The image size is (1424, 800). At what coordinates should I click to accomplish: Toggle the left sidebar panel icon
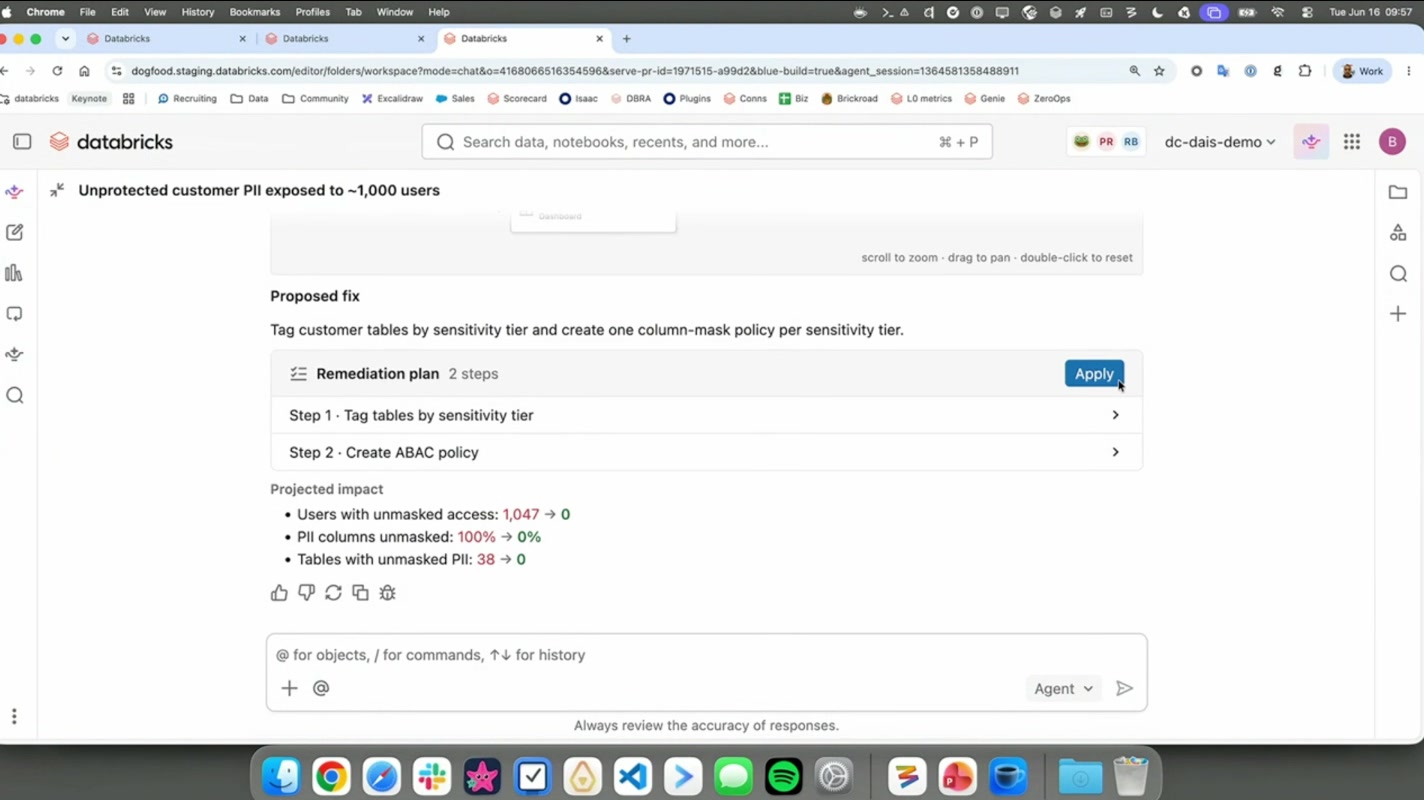(x=22, y=142)
